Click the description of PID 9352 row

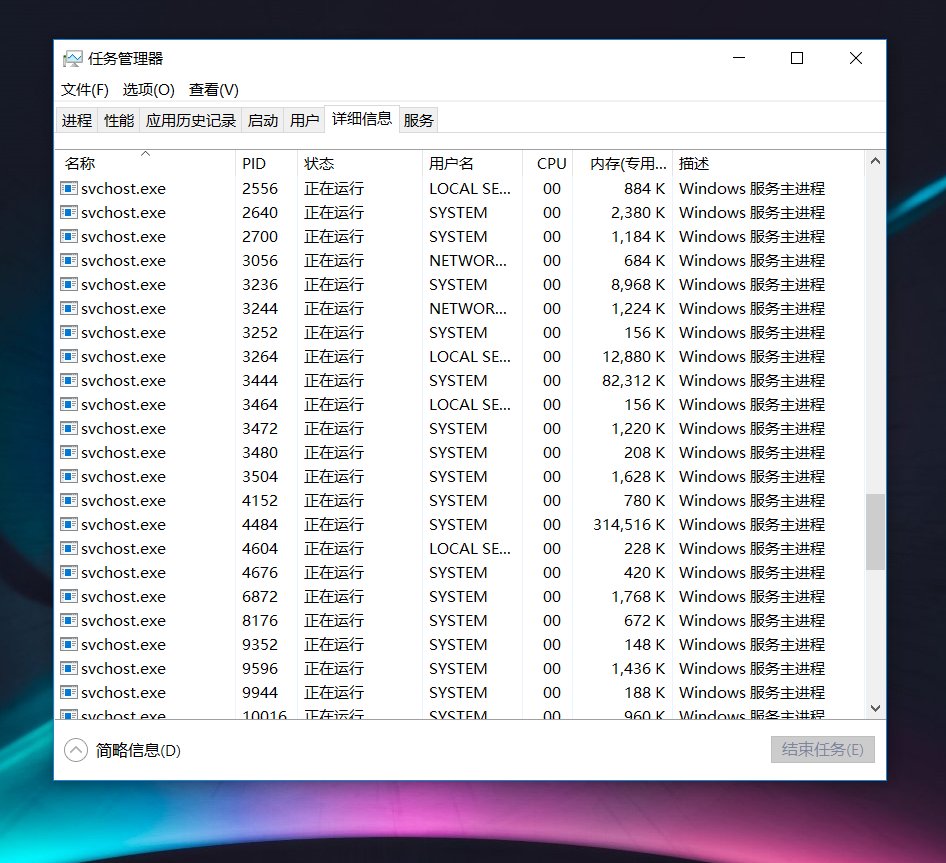pos(752,644)
